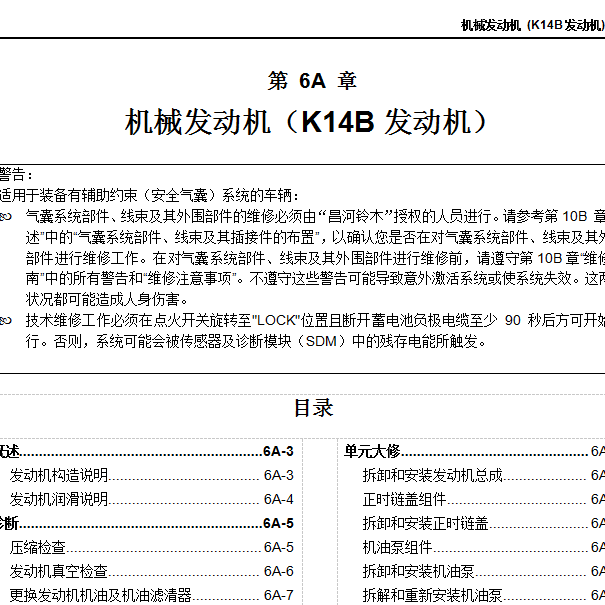
Task: Click the large title 机械发动机（K14B 发动机）
Action: click(307, 122)
